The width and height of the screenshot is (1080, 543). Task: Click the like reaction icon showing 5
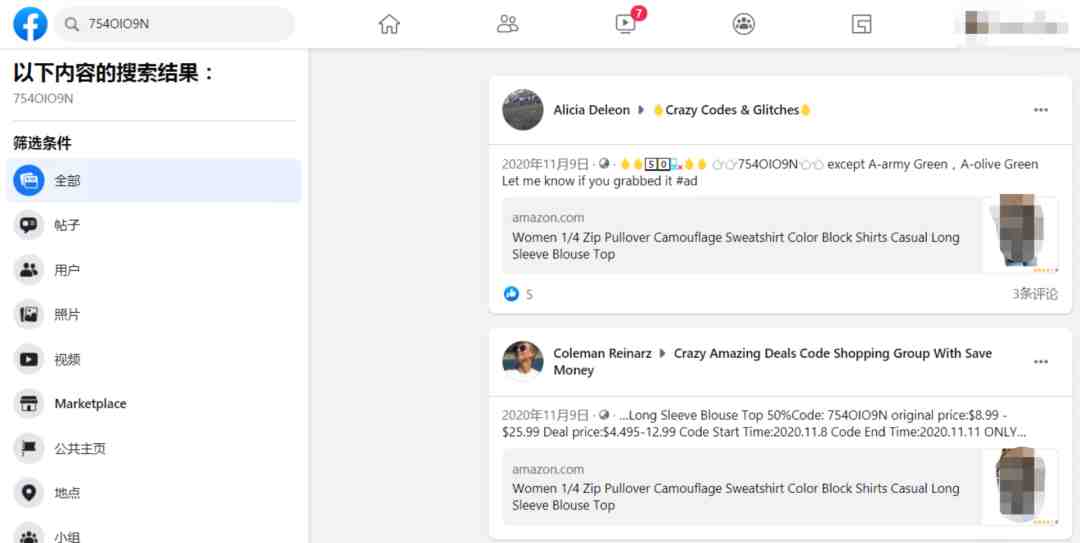pos(511,294)
